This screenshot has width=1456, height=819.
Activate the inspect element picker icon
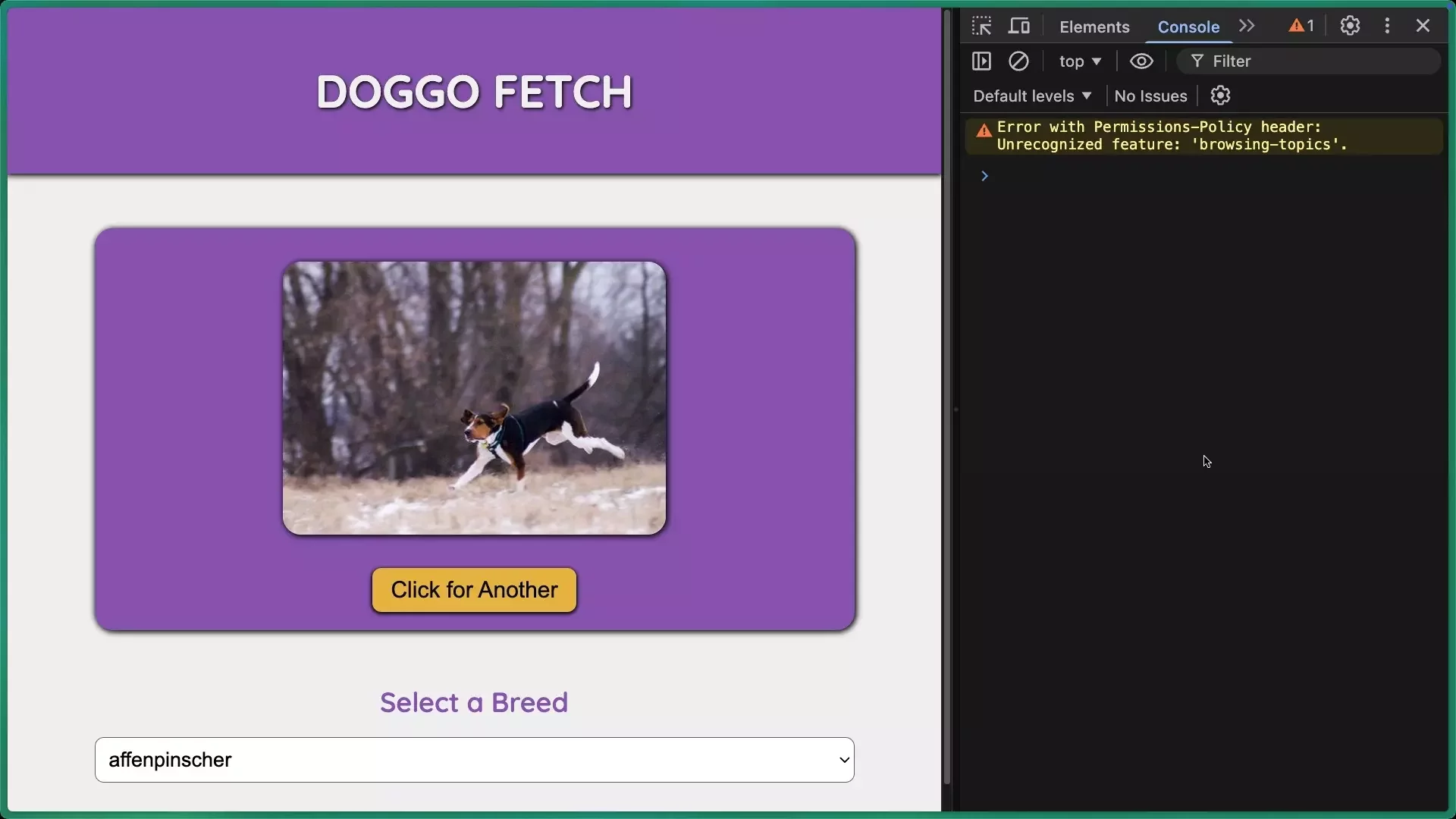point(981,27)
